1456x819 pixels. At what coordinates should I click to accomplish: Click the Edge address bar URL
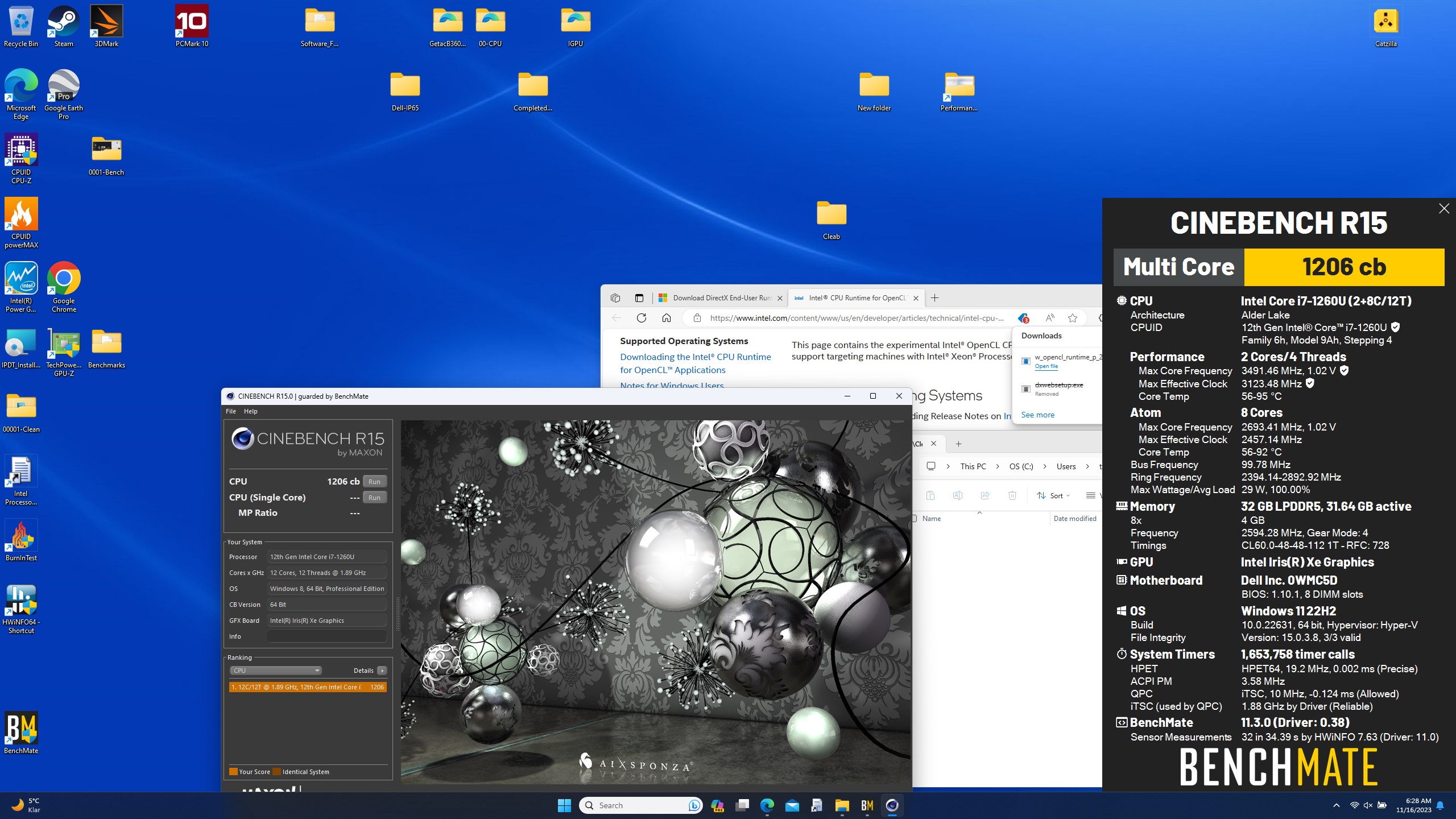click(x=857, y=318)
